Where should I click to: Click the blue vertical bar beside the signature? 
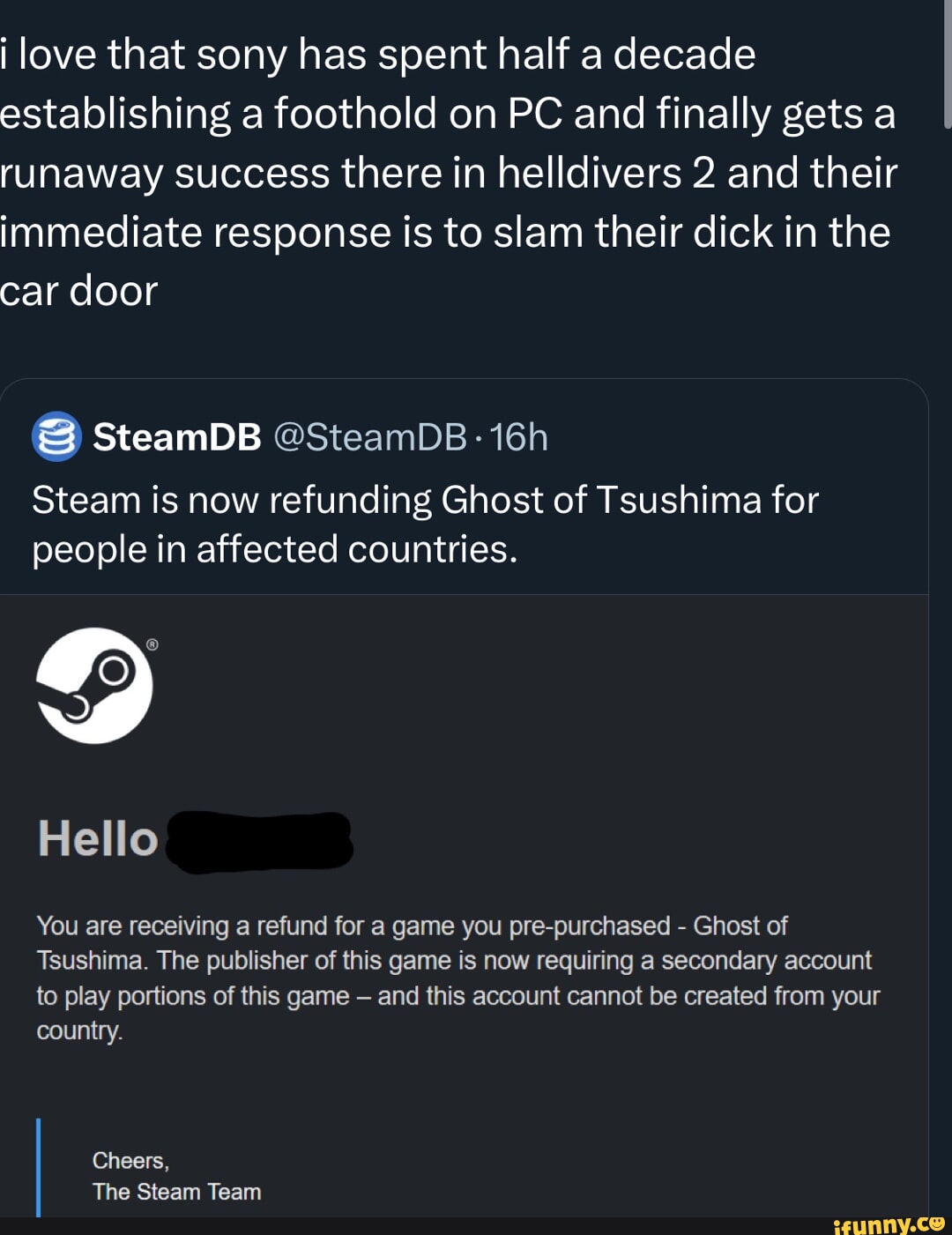tap(39, 1168)
